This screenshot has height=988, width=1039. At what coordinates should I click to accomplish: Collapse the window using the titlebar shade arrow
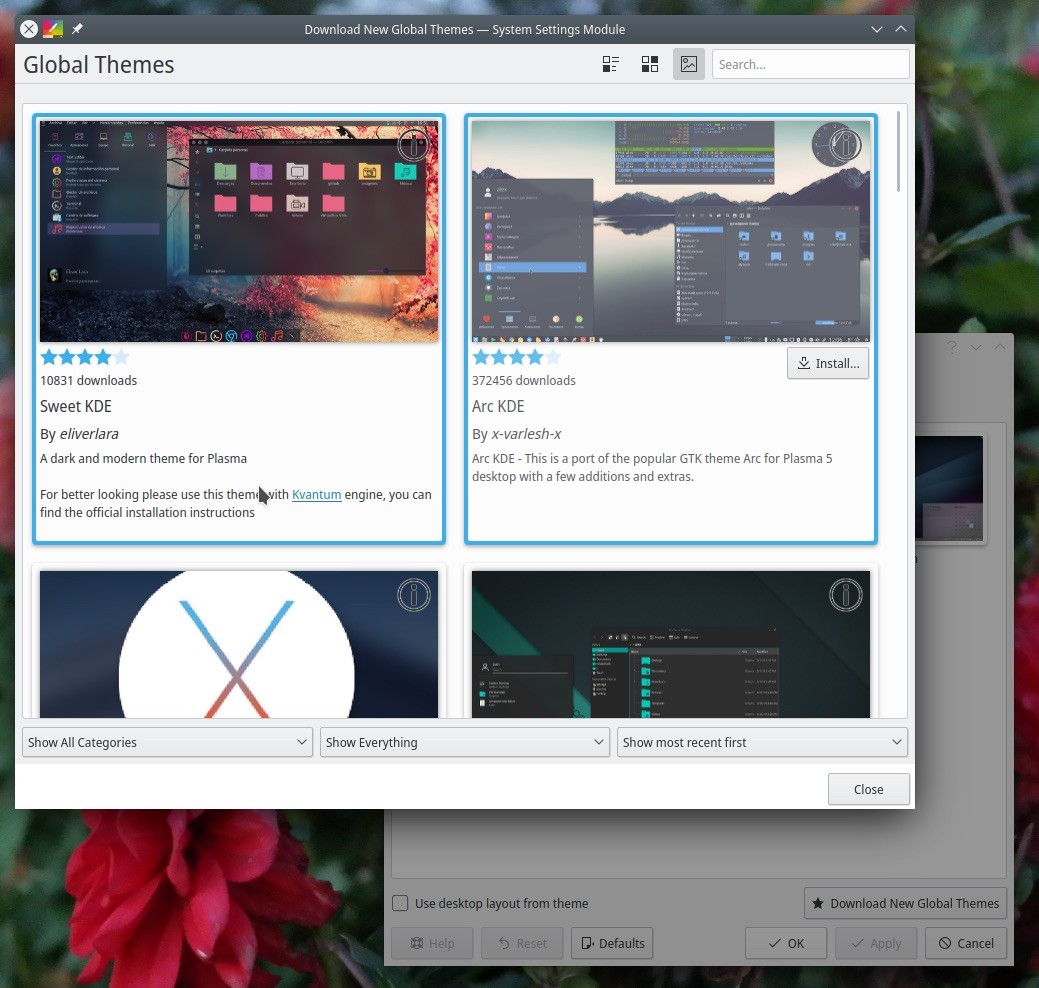click(900, 29)
